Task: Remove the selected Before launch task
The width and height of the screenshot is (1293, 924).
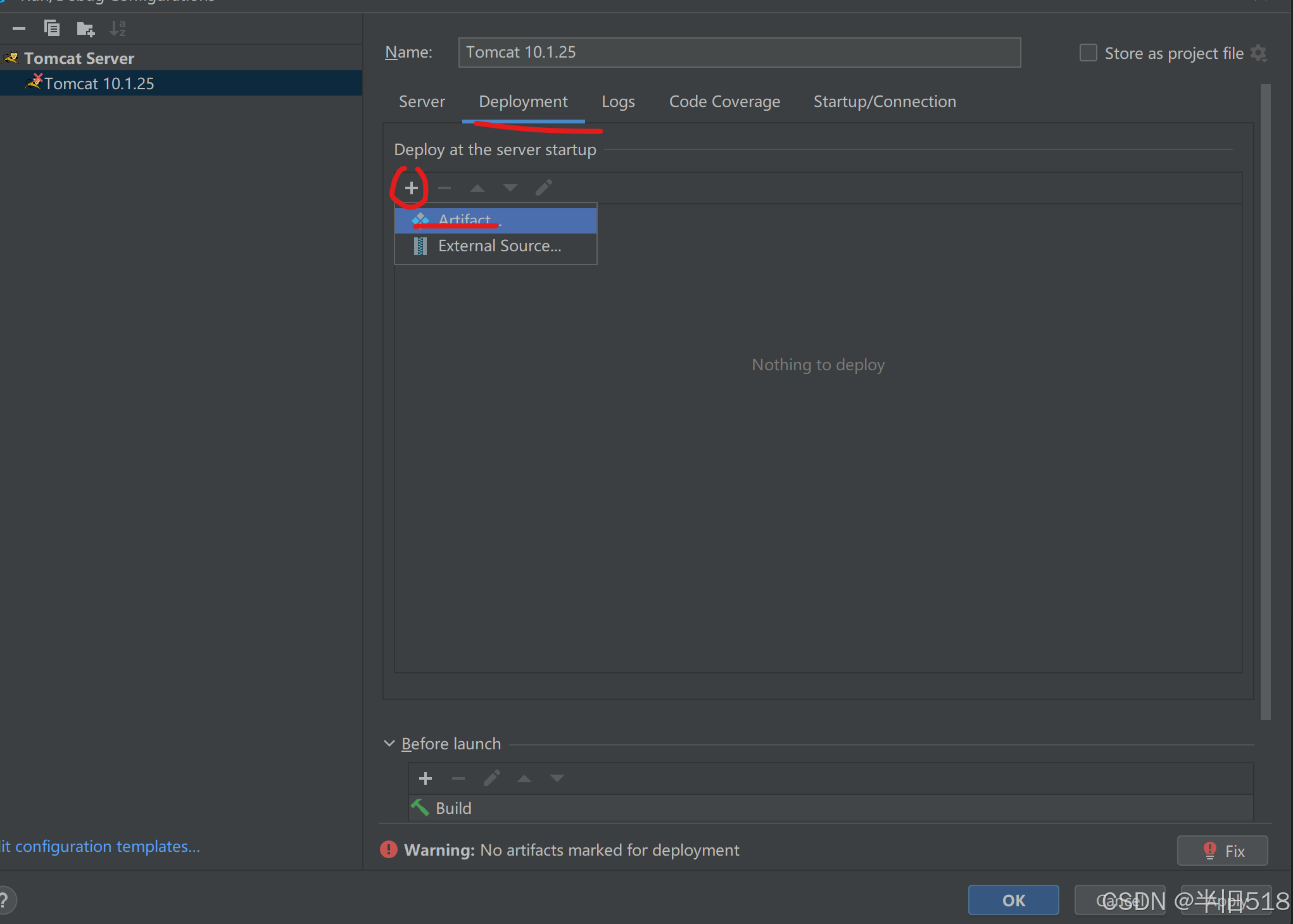Action: tap(458, 778)
